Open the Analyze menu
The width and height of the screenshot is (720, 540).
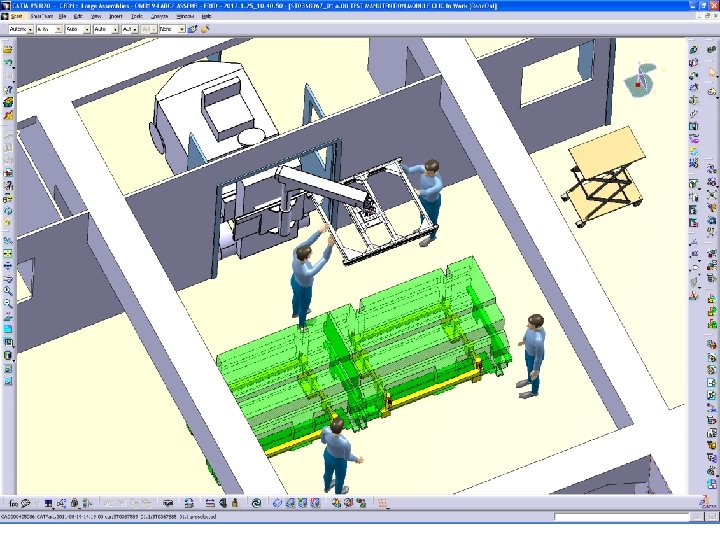click(x=159, y=16)
